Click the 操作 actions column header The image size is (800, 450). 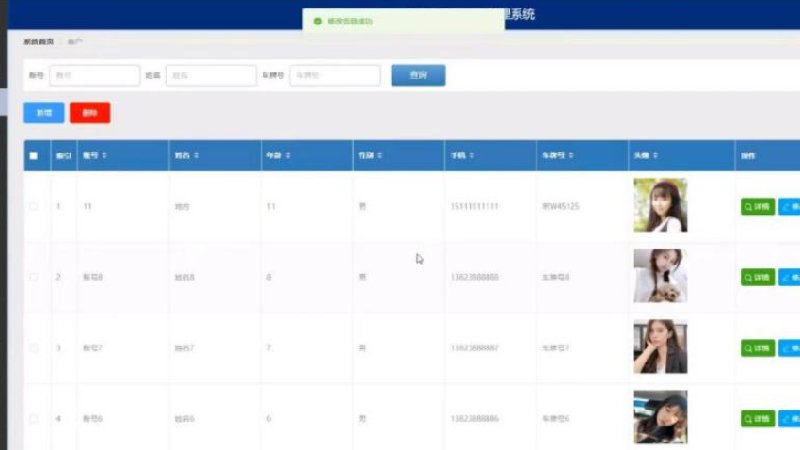point(748,156)
